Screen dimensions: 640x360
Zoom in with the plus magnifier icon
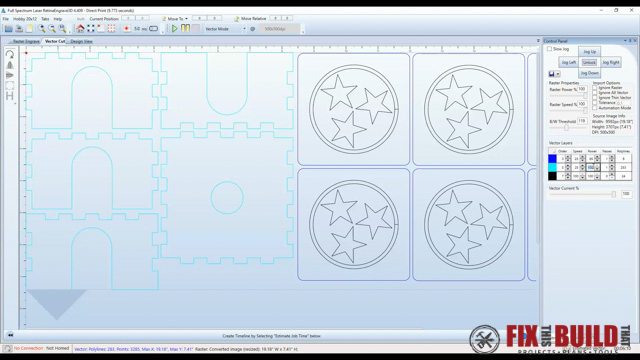coord(41,29)
